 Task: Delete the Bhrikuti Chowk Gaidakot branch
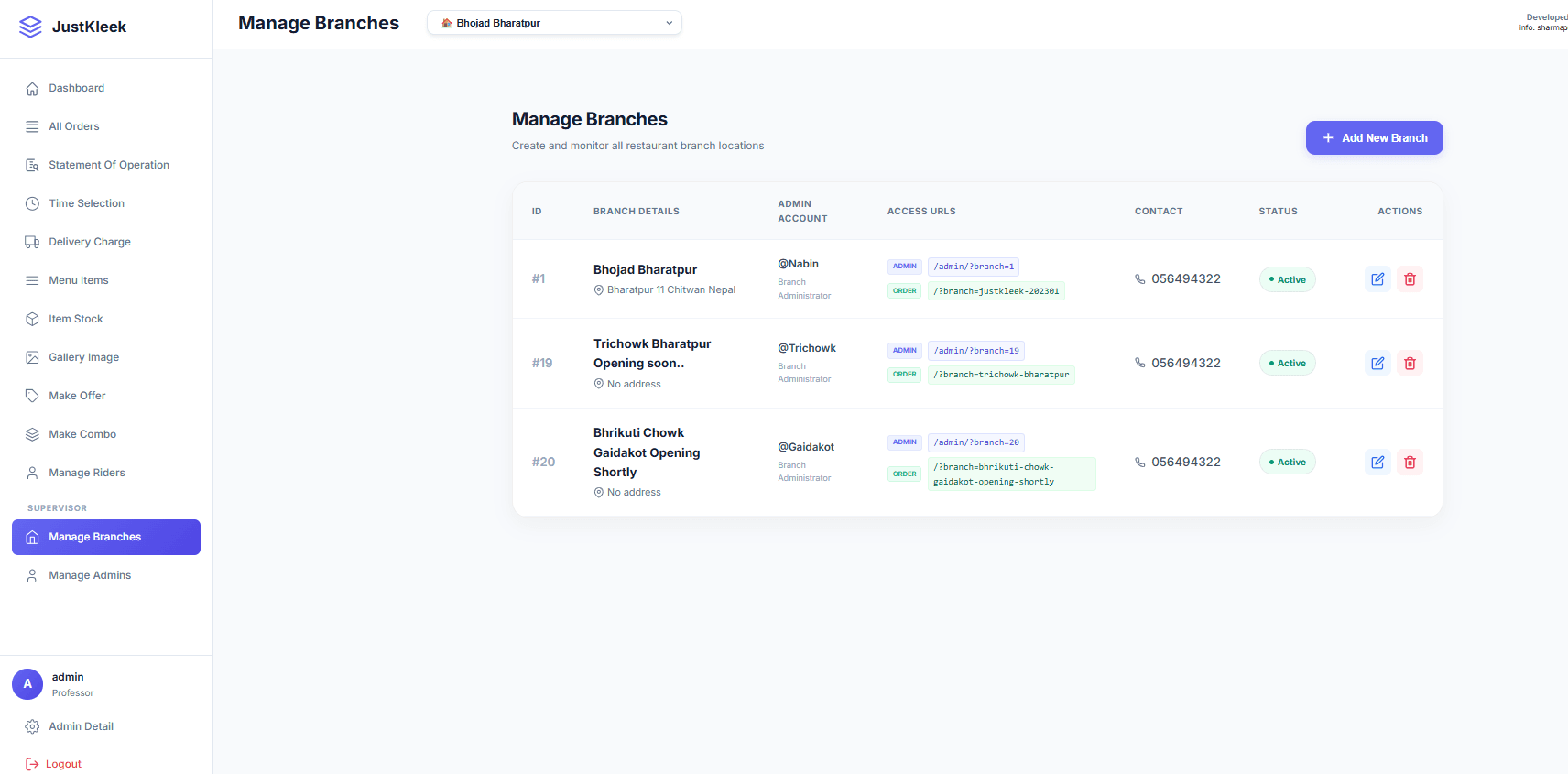1410,463
